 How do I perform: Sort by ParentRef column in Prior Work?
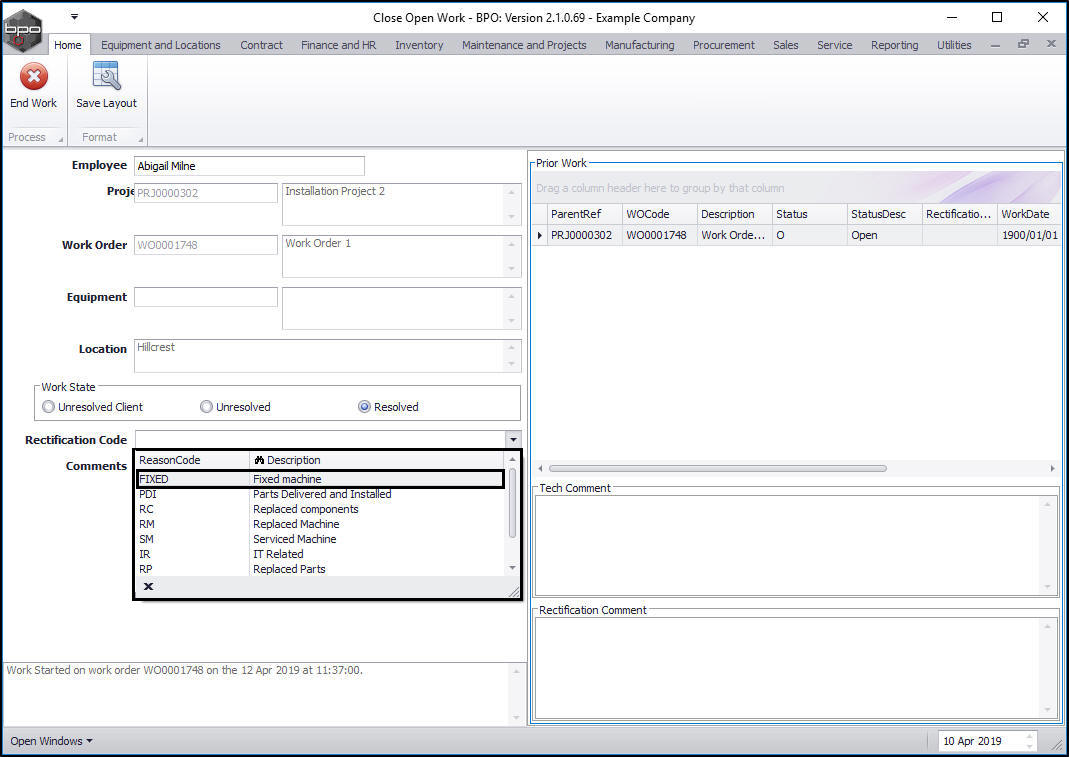tap(585, 214)
